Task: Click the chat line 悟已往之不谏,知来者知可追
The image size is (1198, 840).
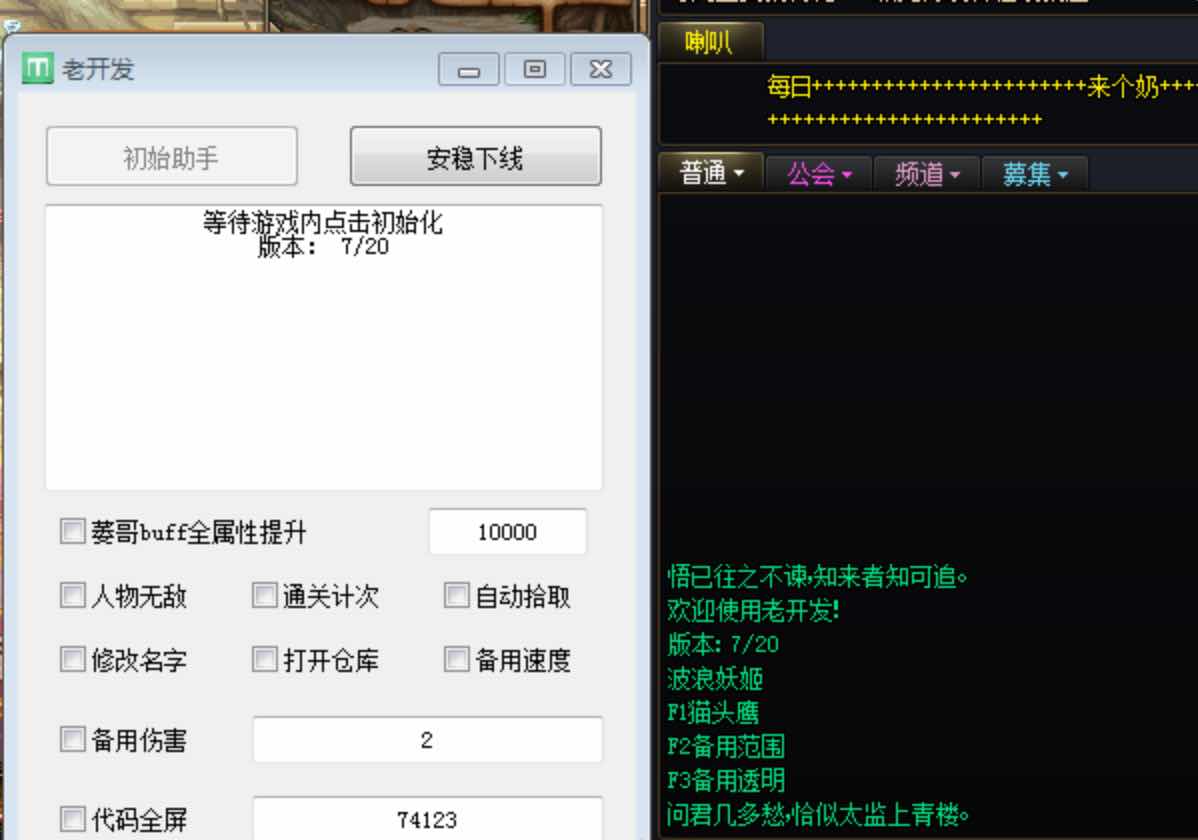Action: click(x=817, y=576)
